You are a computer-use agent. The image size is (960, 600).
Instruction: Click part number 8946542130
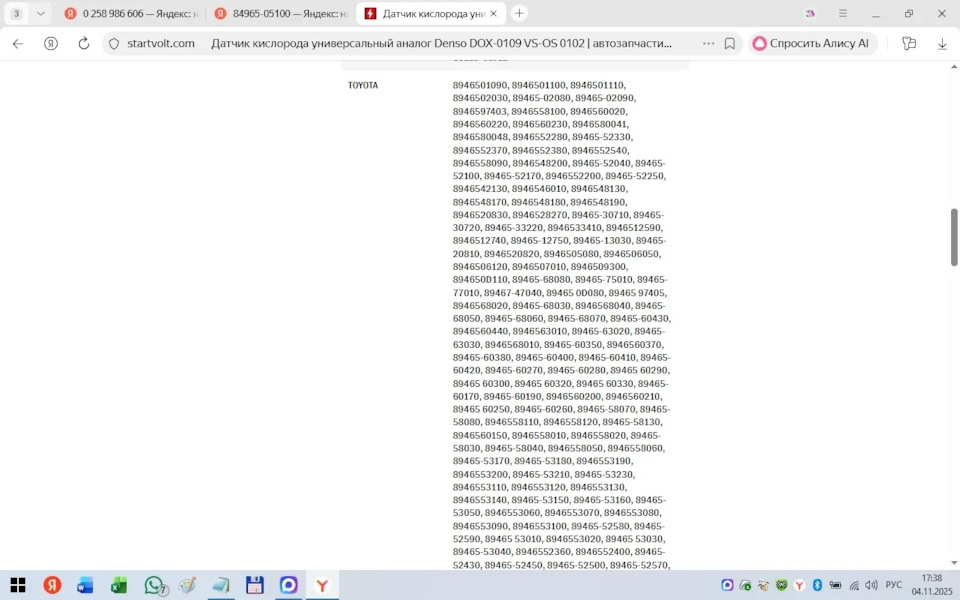(x=480, y=189)
